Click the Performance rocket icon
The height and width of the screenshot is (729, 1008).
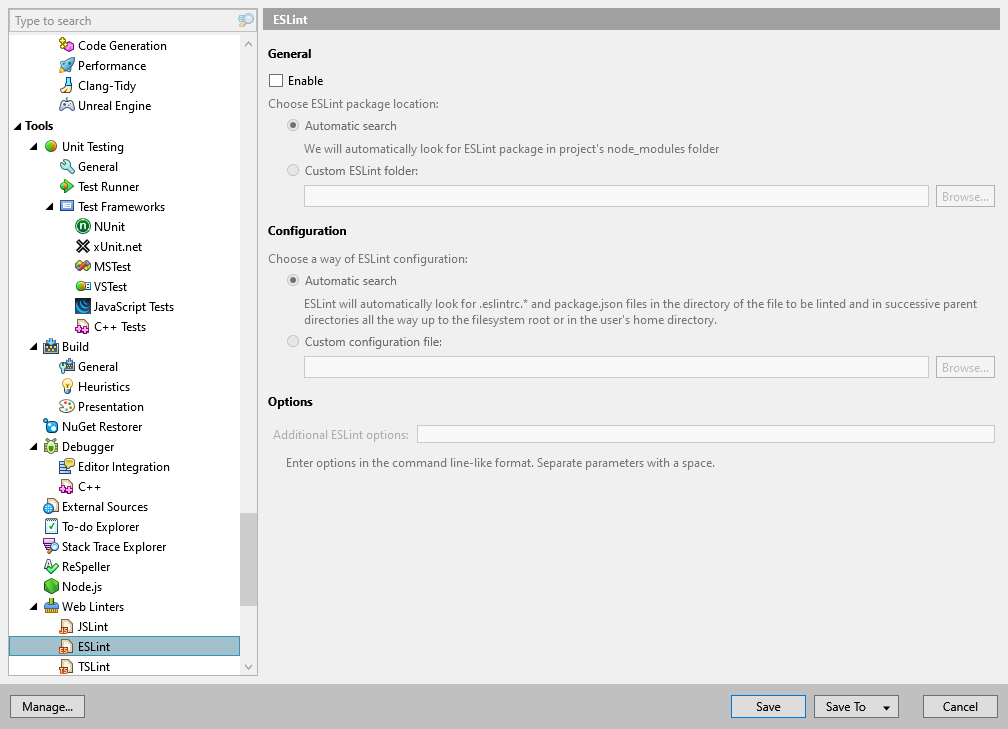tap(67, 65)
